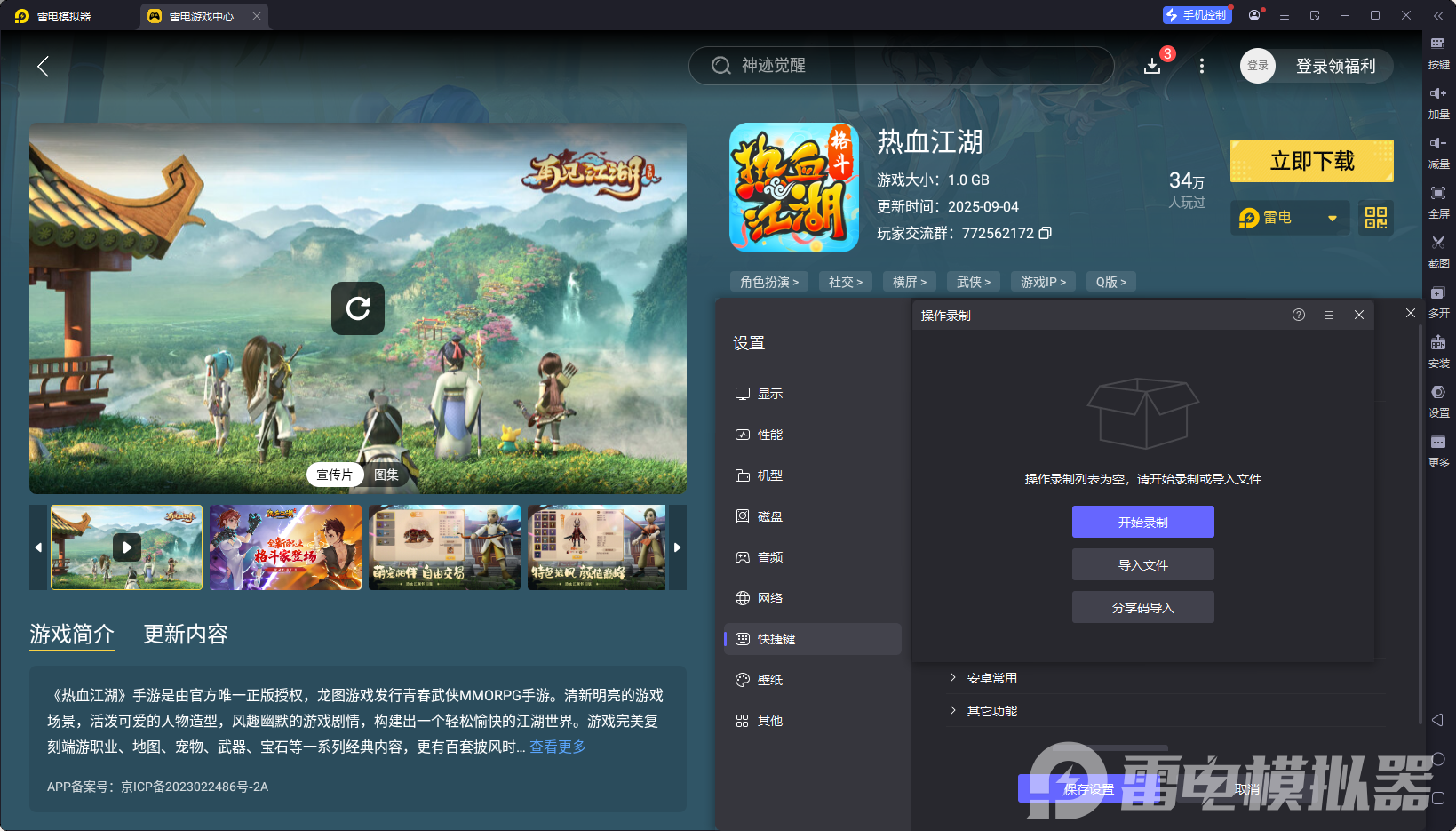Click the 神迹觉醒 search field

(902, 66)
